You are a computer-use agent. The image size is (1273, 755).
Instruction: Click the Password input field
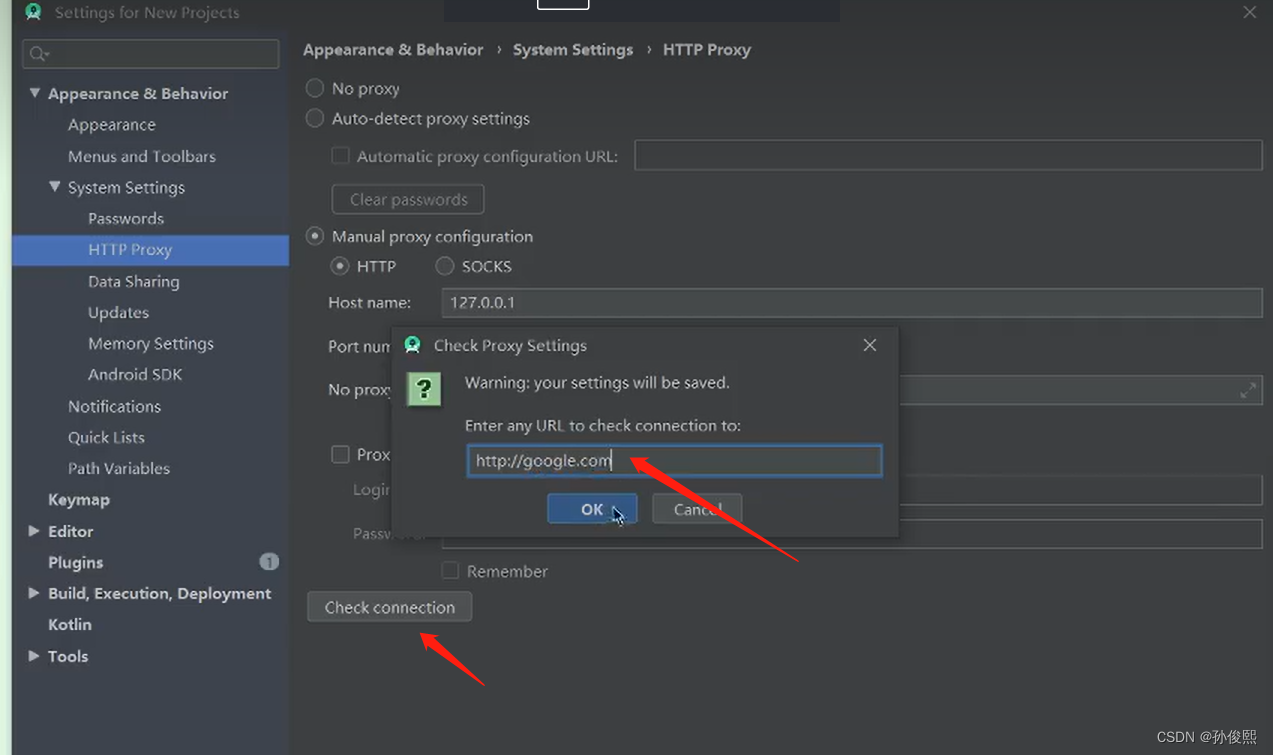coord(852,534)
